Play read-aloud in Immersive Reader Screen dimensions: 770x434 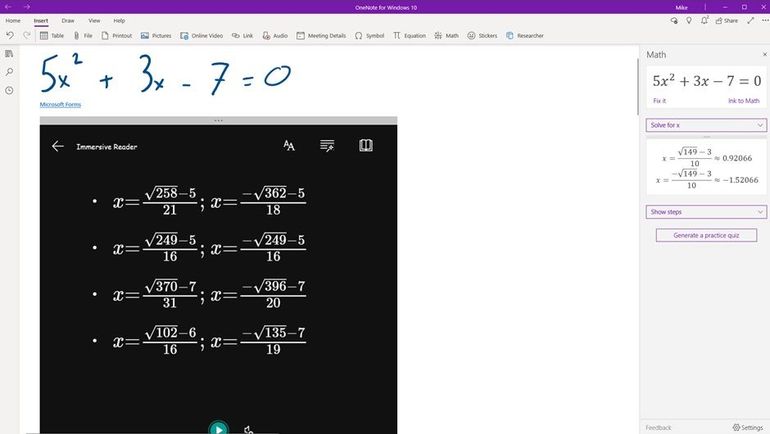pos(219,428)
